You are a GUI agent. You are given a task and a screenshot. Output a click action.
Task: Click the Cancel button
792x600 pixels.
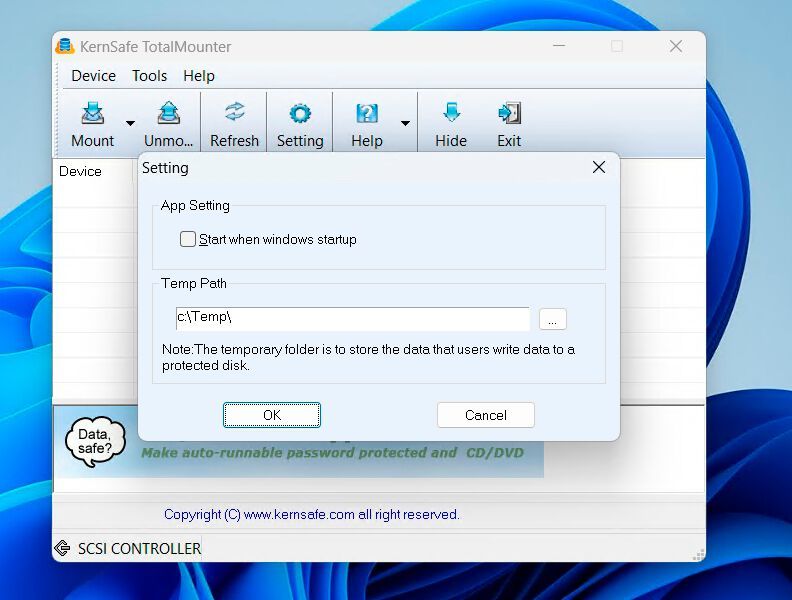[x=485, y=415]
